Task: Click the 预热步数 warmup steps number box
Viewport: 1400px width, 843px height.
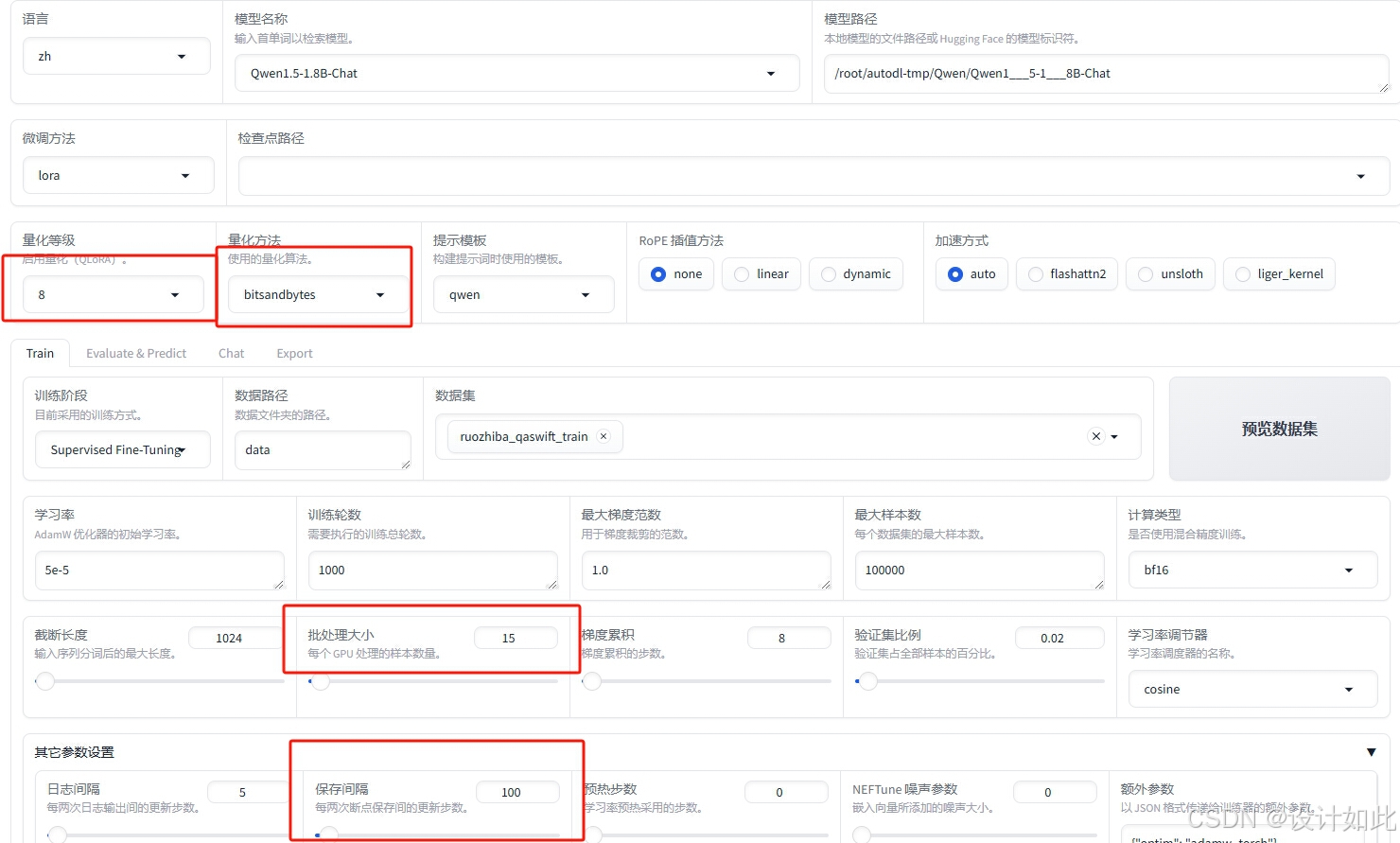Action: [x=786, y=792]
